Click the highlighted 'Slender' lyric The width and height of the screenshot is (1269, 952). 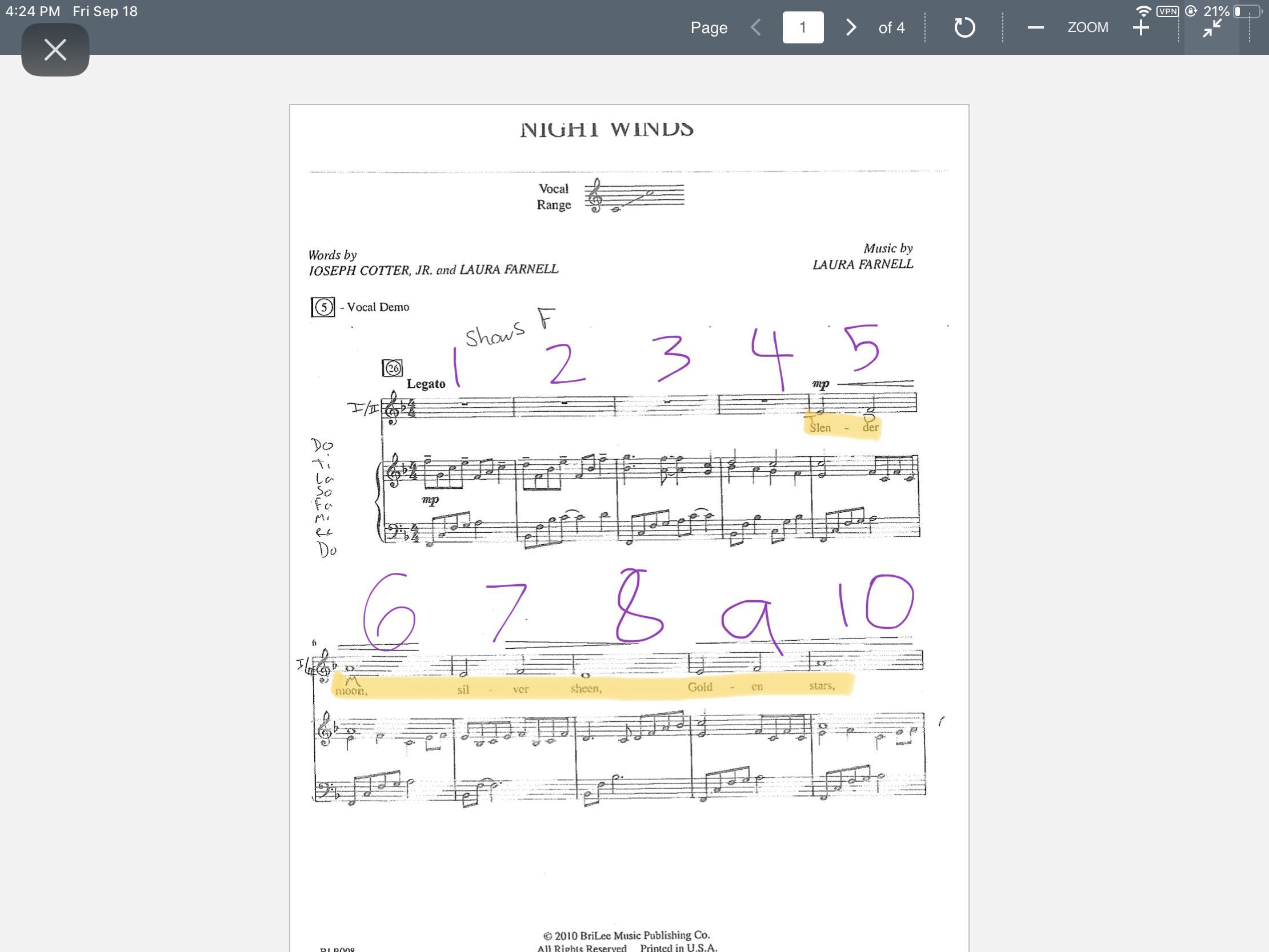pyautogui.click(x=843, y=427)
